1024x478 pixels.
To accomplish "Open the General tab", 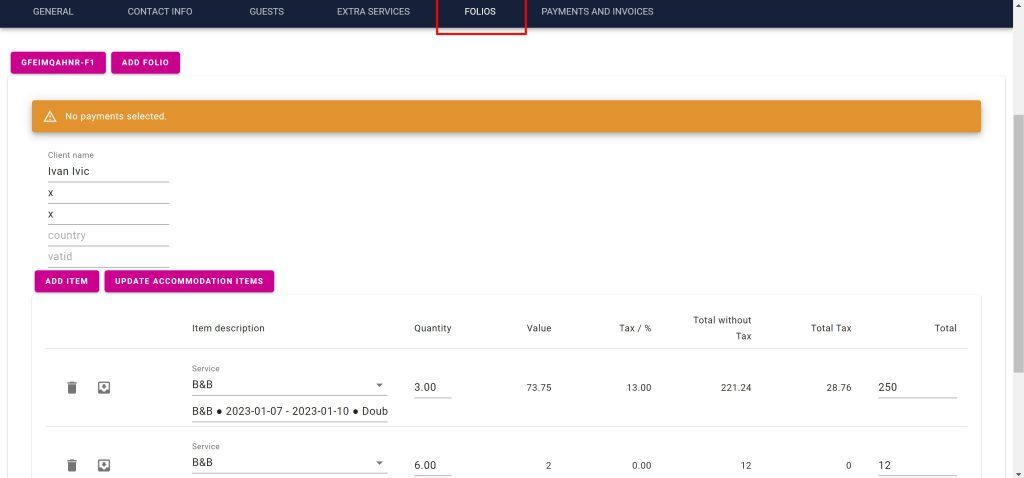I will [53, 12].
